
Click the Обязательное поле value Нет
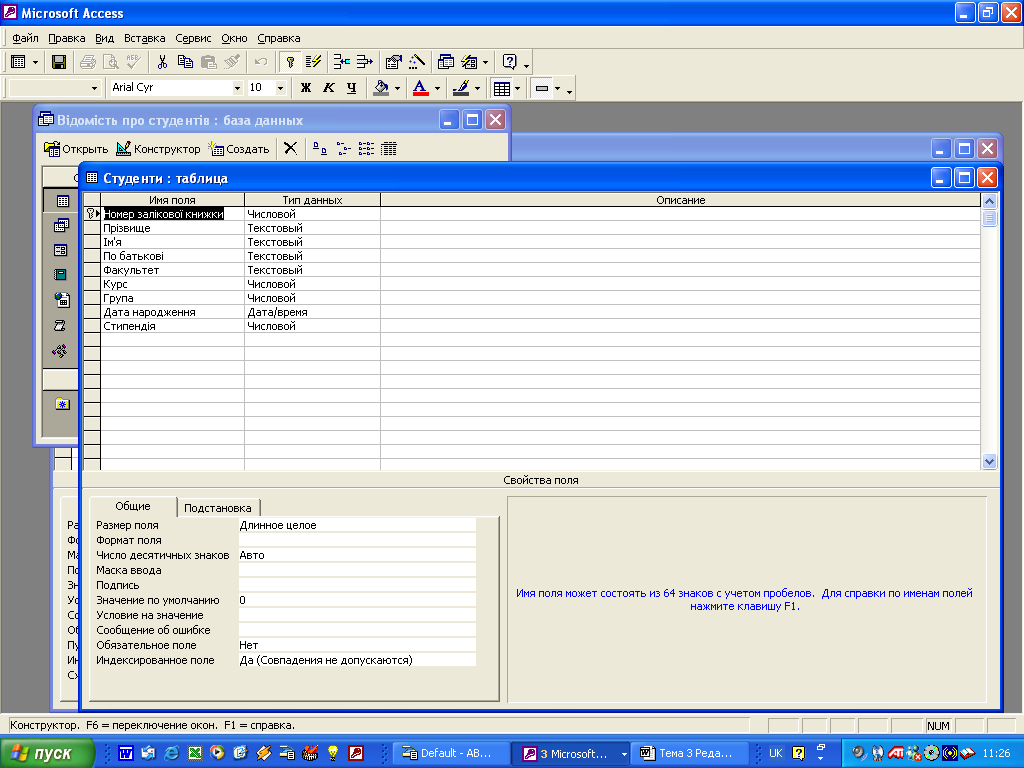click(357, 645)
